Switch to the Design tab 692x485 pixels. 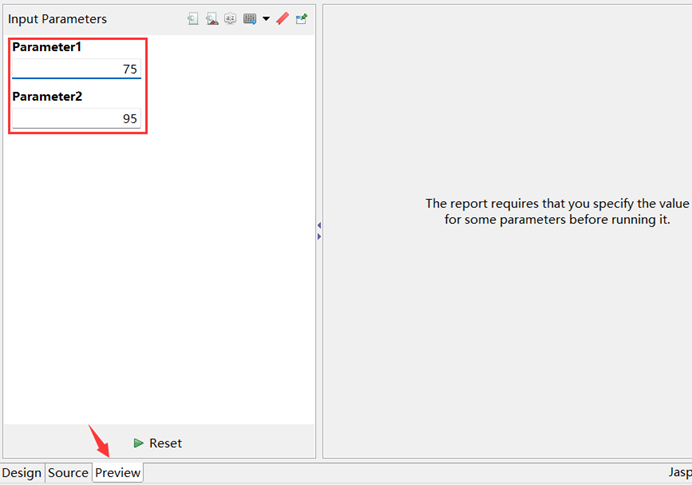[22, 473]
